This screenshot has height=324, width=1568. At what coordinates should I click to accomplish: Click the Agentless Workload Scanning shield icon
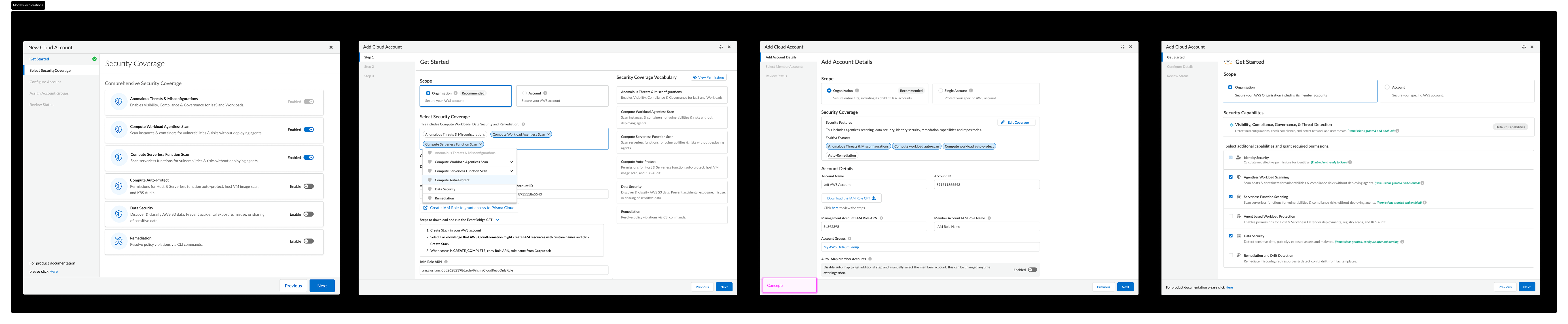tap(1239, 177)
